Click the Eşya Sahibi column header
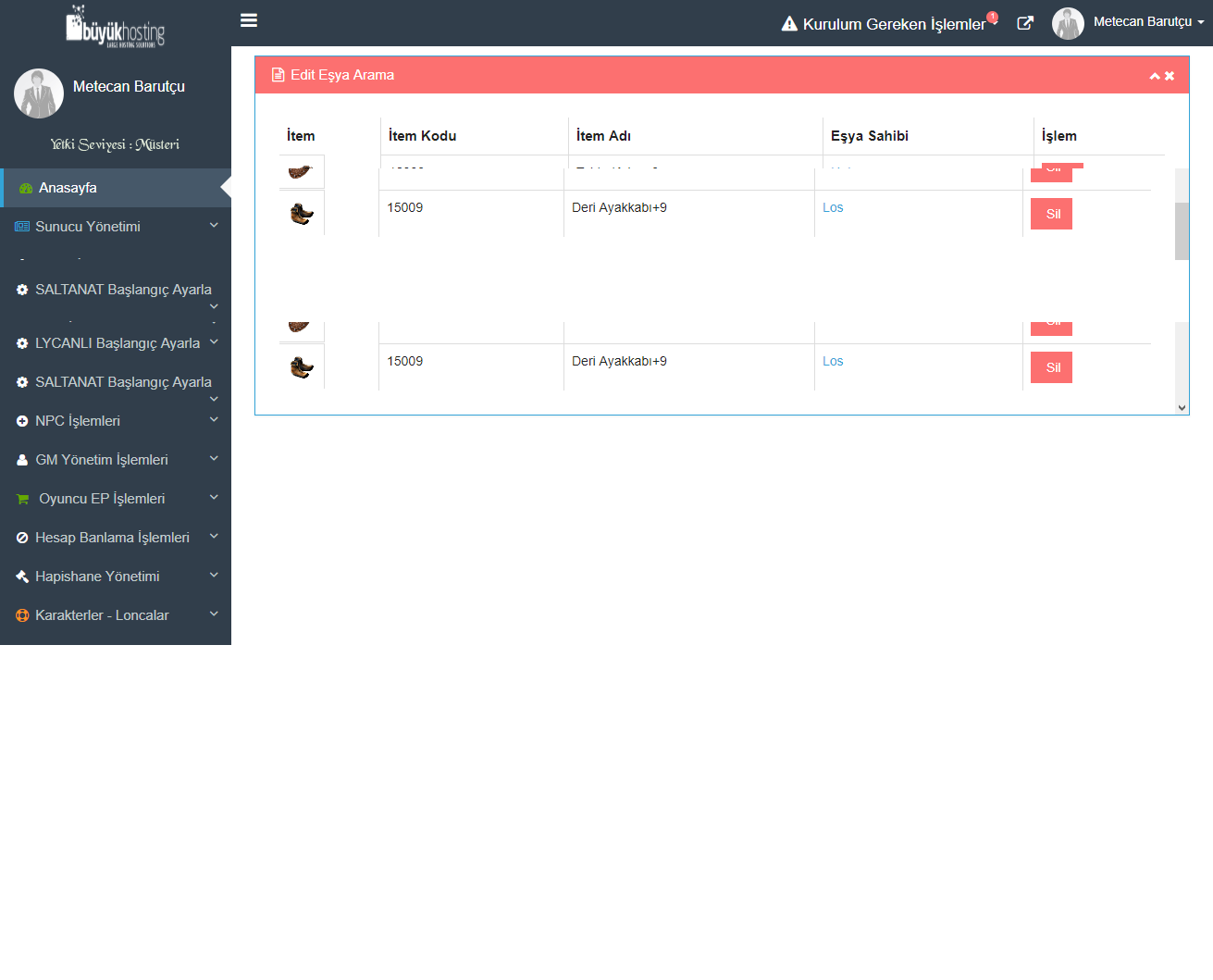This screenshot has width=1213, height=980. click(870, 136)
